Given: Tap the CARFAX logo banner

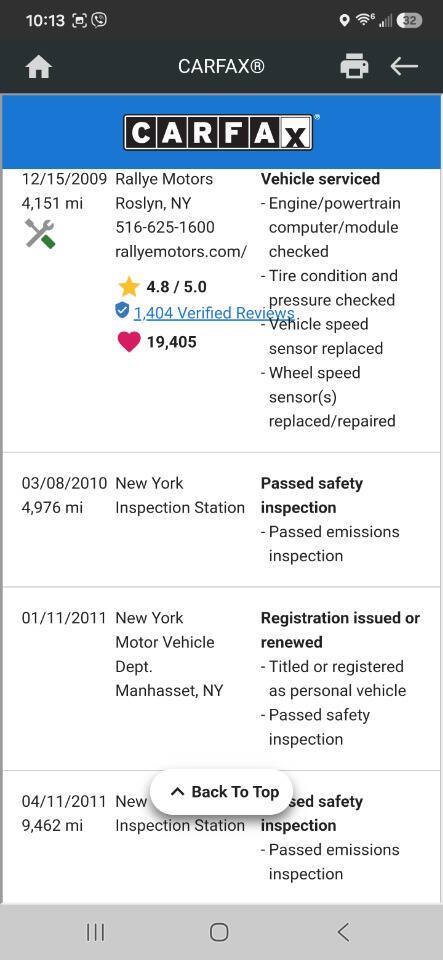Looking at the screenshot, I should (221, 132).
